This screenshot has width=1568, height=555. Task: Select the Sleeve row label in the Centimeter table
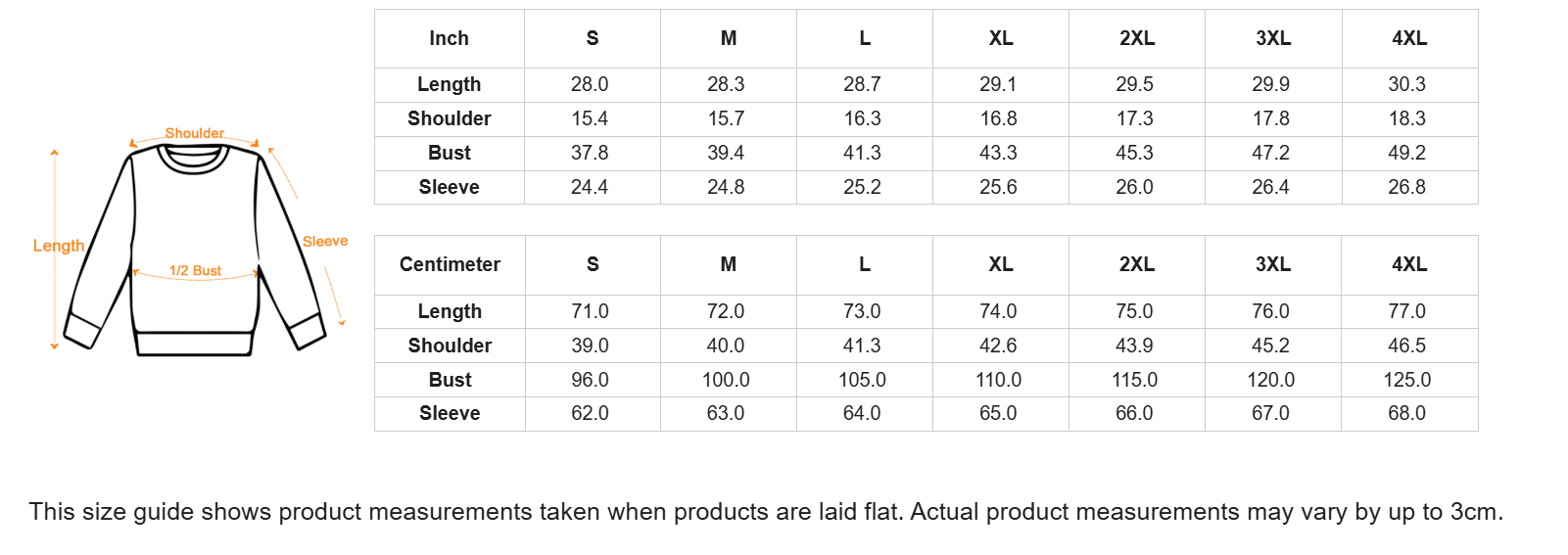[450, 413]
